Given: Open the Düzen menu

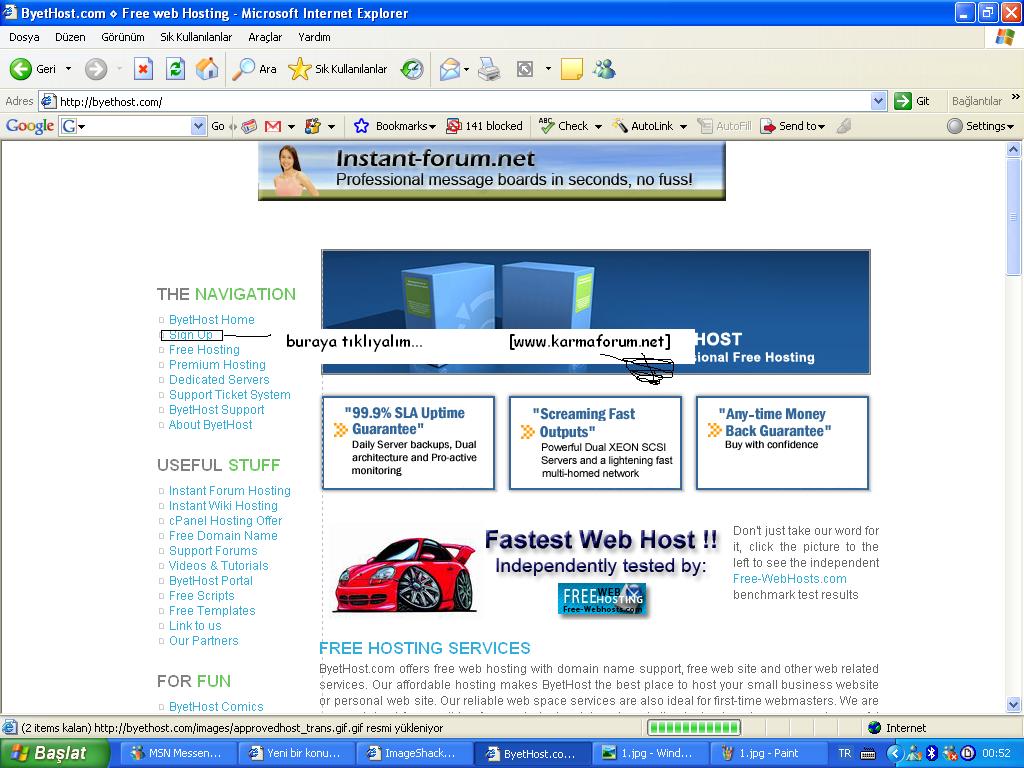Looking at the screenshot, I should click(x=70, y=37).
